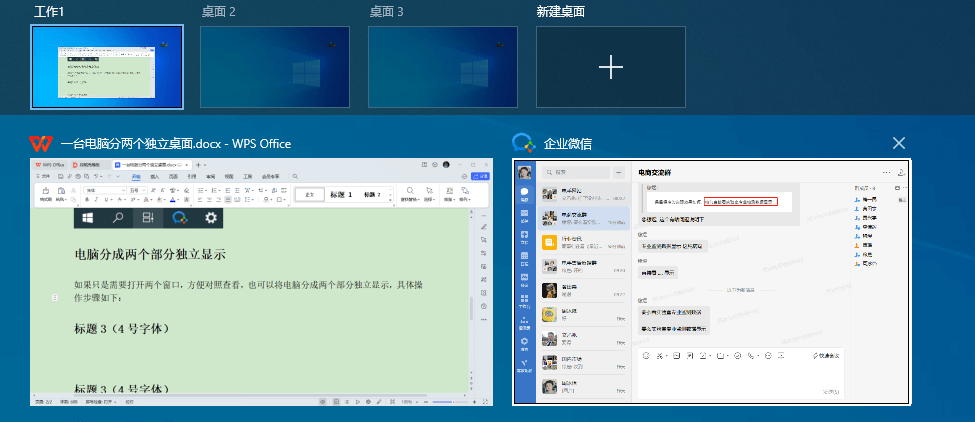Start 快速会议 in the 企业微信 chat
Screen dimensions: 975x422
826,355
